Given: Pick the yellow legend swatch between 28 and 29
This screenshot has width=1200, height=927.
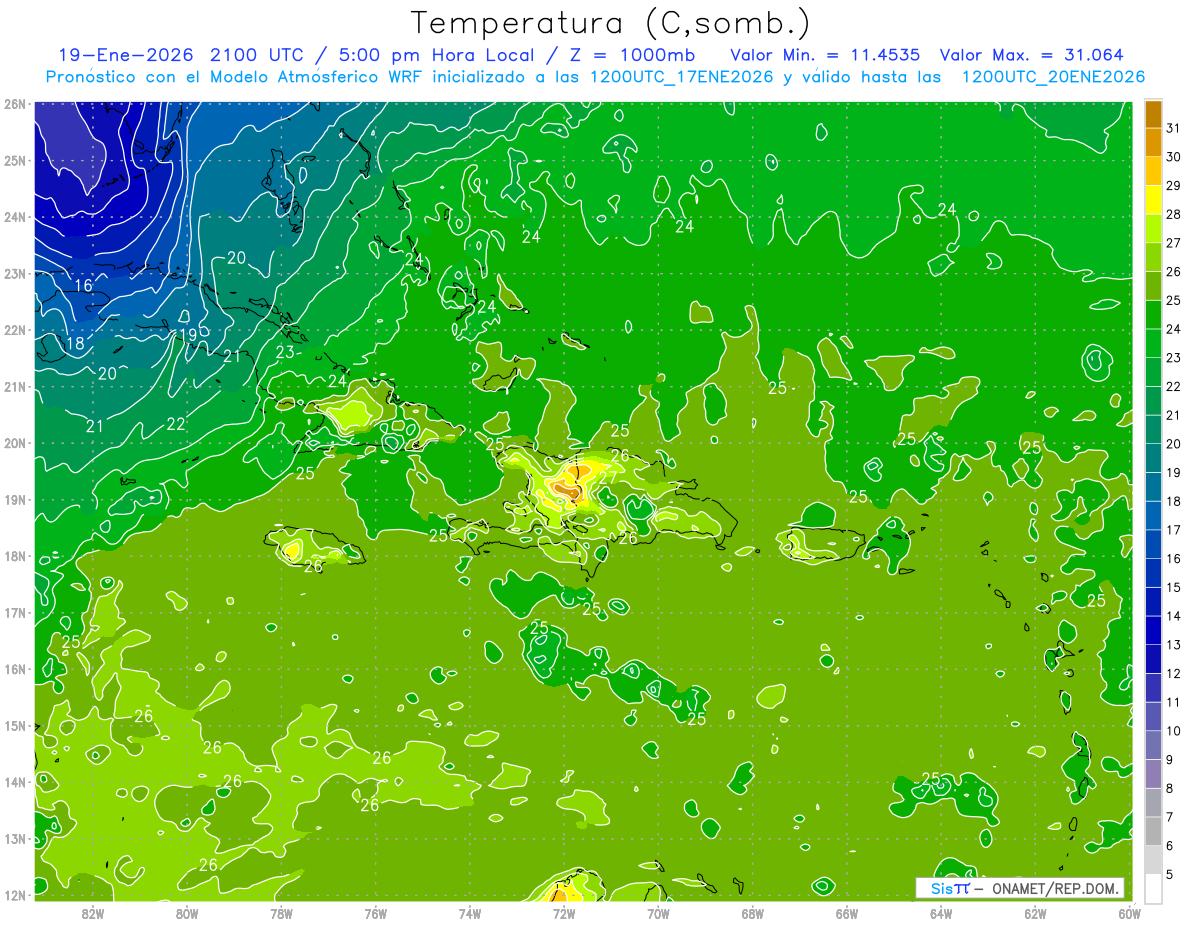Looking at the screenshot, I should tap(1153, 199).
